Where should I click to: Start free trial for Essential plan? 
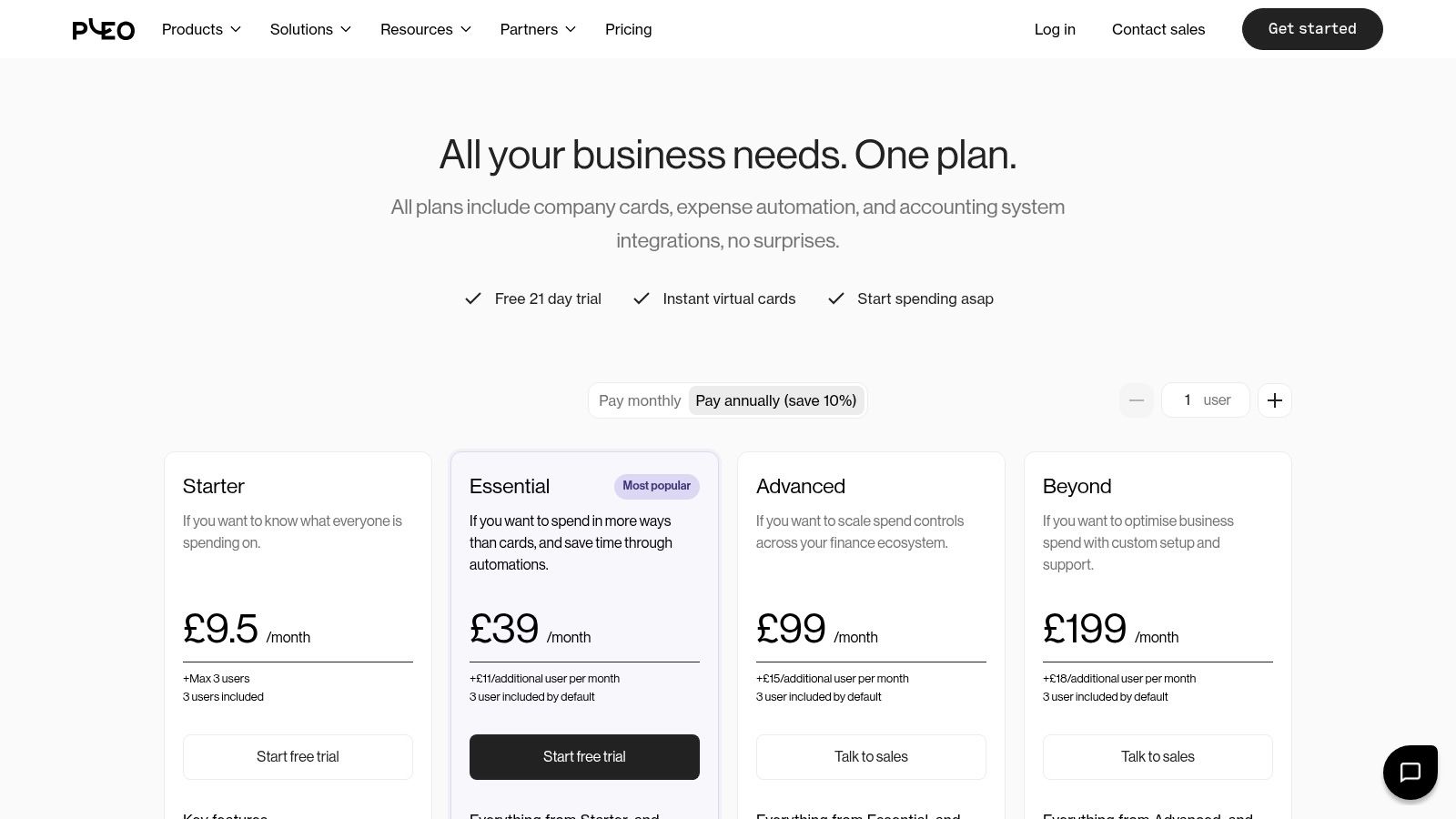[x=584, y=757]
